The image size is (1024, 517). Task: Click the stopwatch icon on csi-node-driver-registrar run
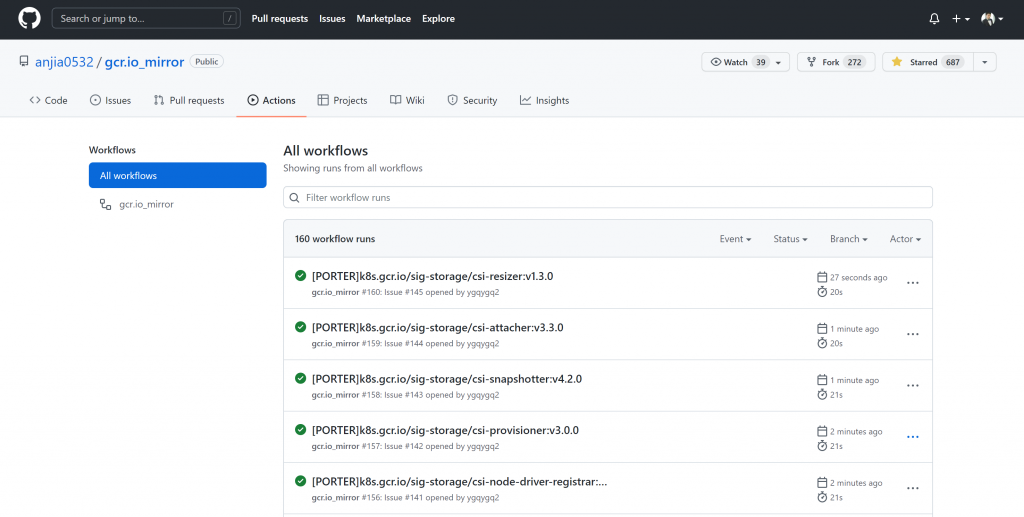(x=822, y=497)
